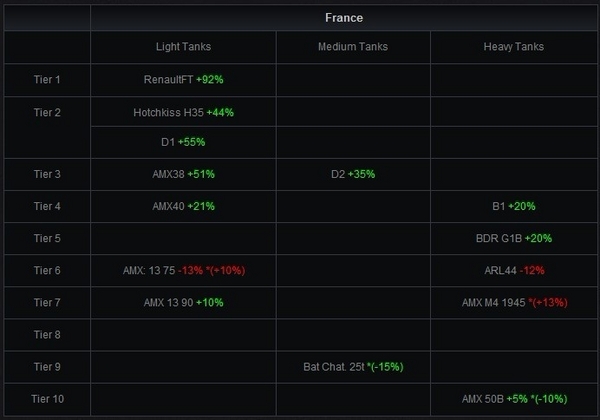Select the Medium Tanks column header
Screen dimensions: 600x420
point(352,47)
